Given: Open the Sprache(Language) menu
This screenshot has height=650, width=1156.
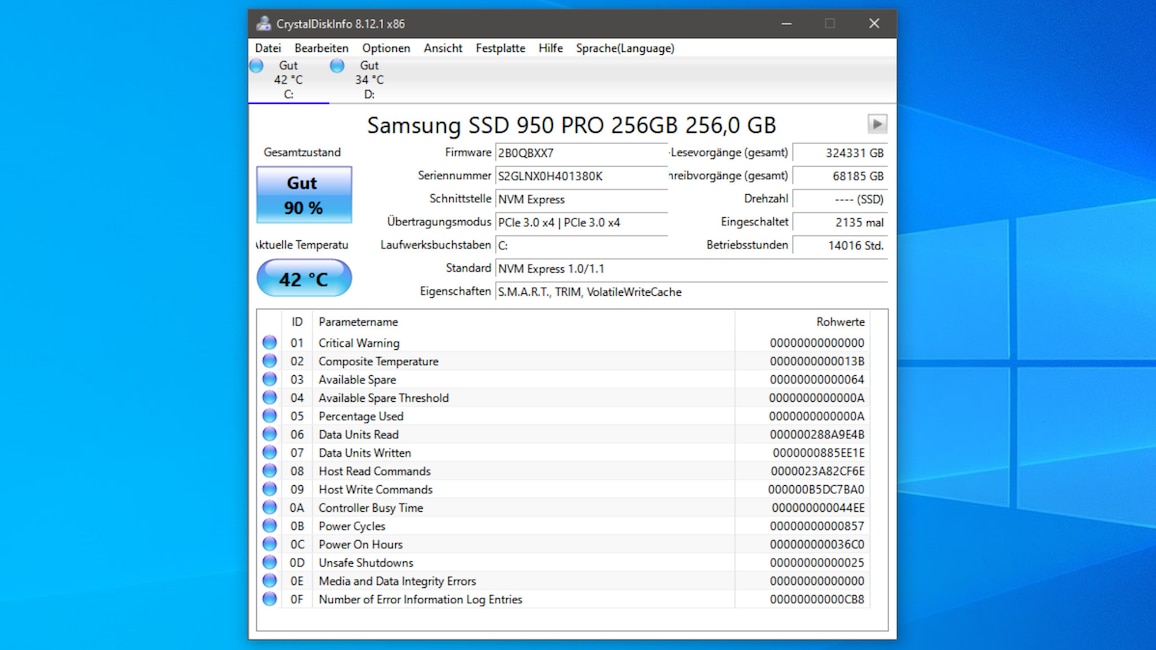Looking at the screenshot, I should [x=625, y=48].
